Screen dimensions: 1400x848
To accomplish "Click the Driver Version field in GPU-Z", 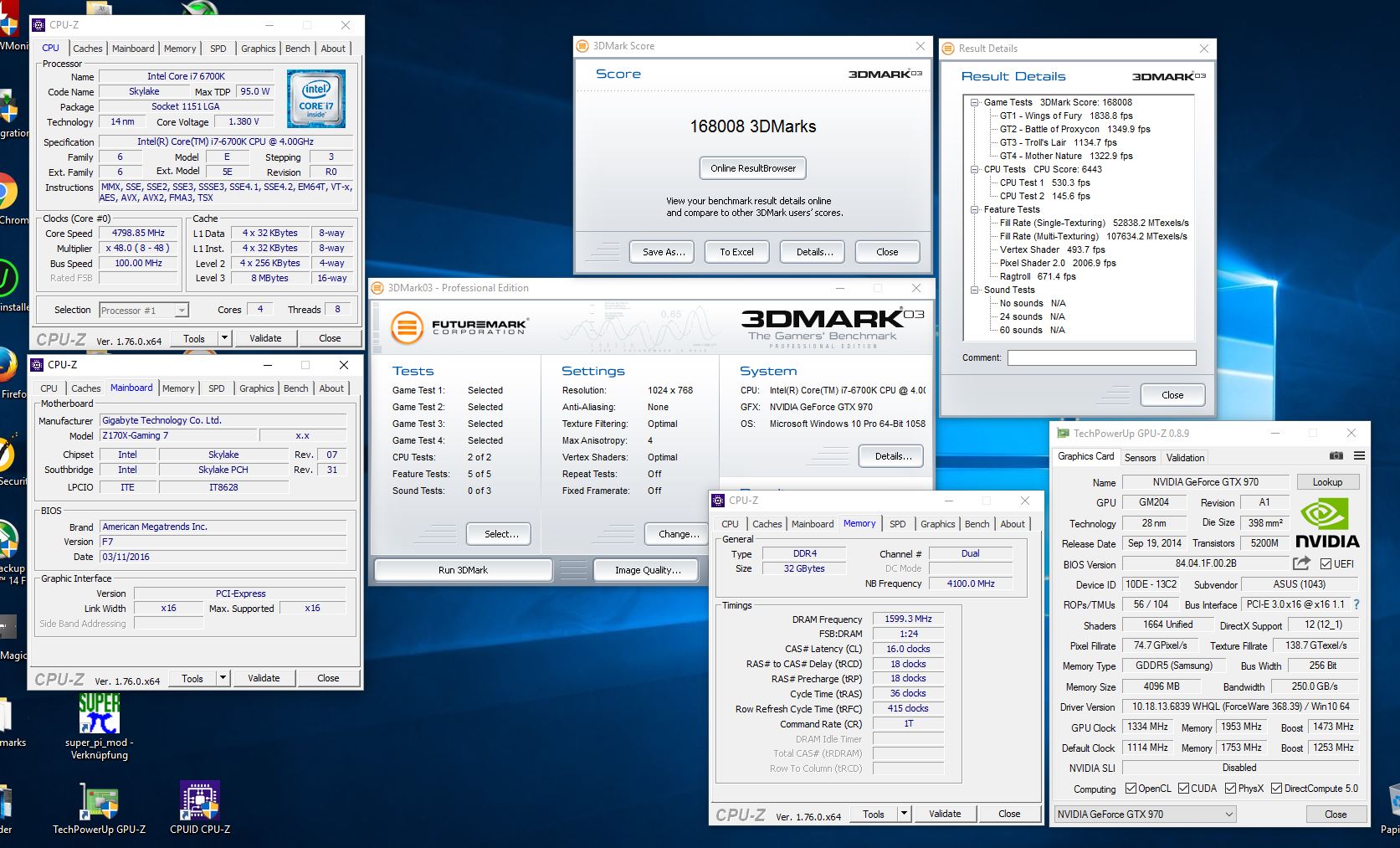I will (x=1240, y=707).
